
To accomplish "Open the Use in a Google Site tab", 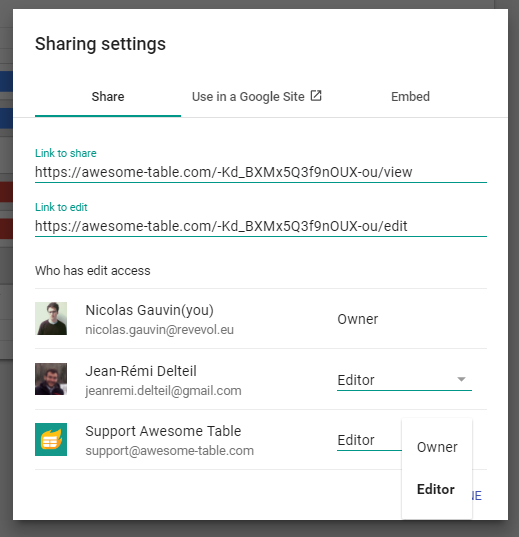I will click(257, 97).
